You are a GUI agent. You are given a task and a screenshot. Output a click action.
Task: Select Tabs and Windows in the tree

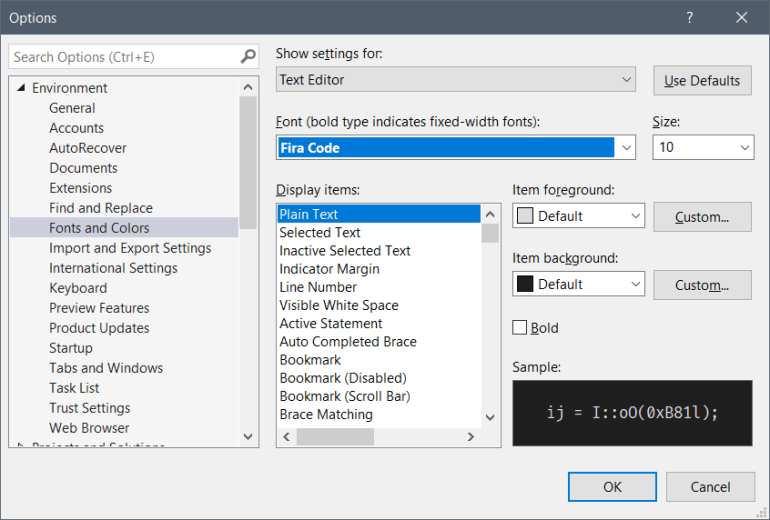tap(106, 368)
